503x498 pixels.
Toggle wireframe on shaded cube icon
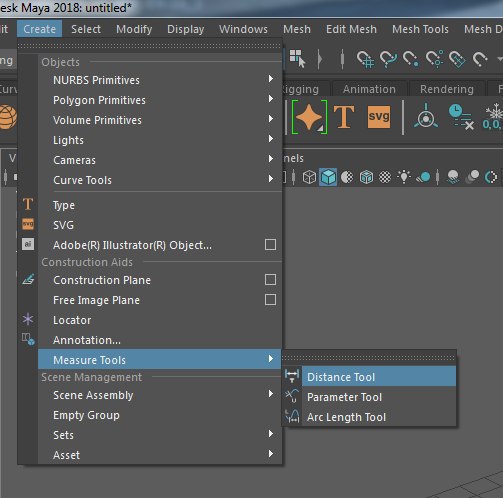tap(366, 177)
